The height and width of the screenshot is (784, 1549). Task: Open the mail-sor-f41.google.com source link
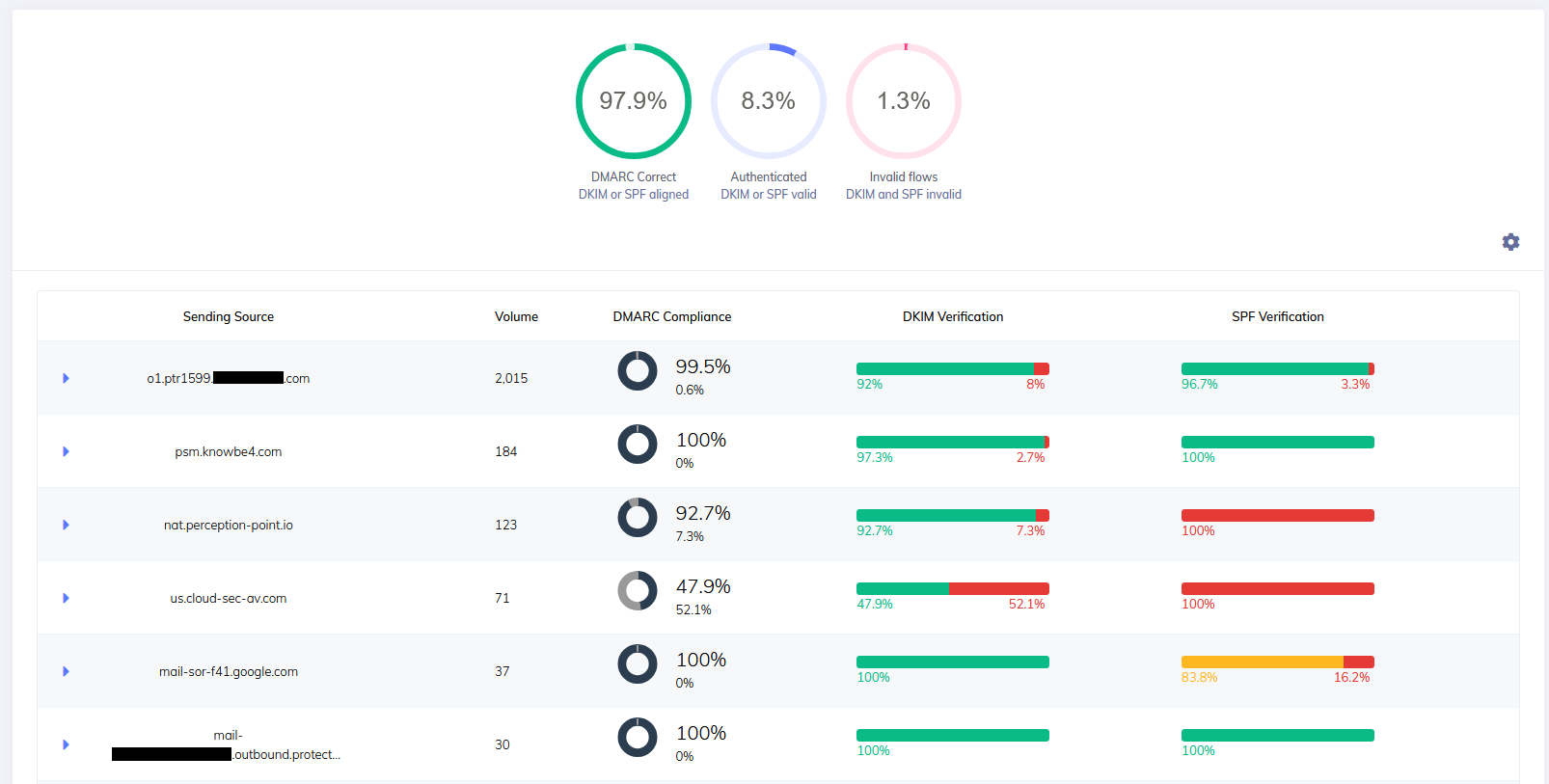pos(229,671)
